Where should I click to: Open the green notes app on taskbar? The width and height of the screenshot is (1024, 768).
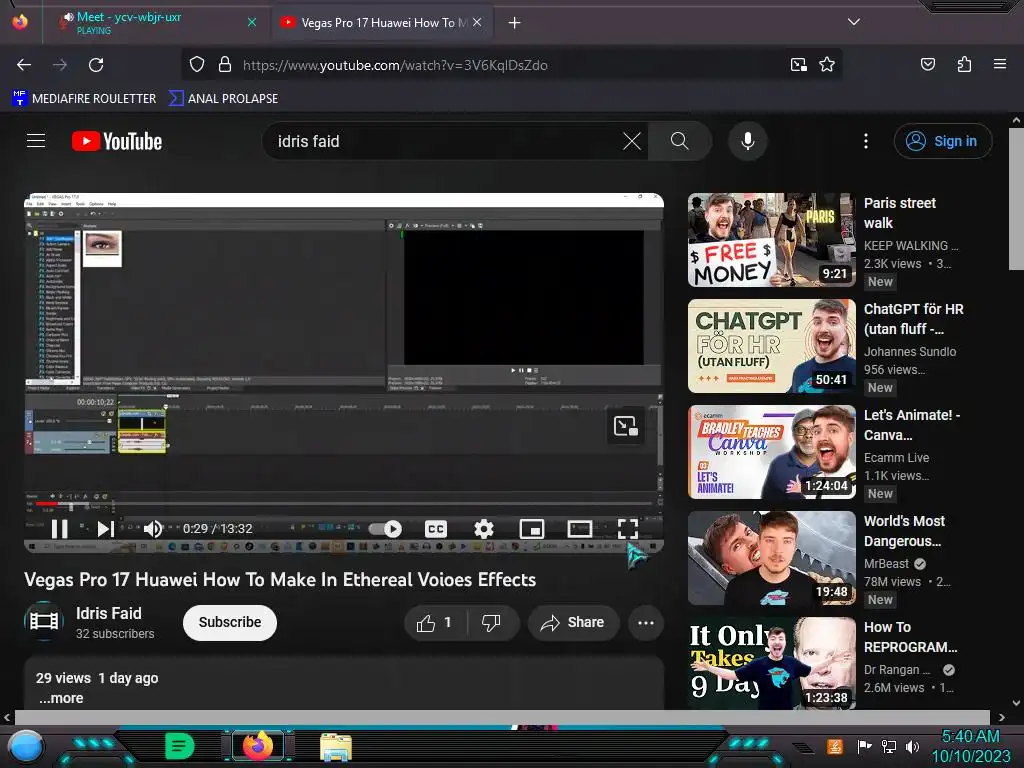180,746
